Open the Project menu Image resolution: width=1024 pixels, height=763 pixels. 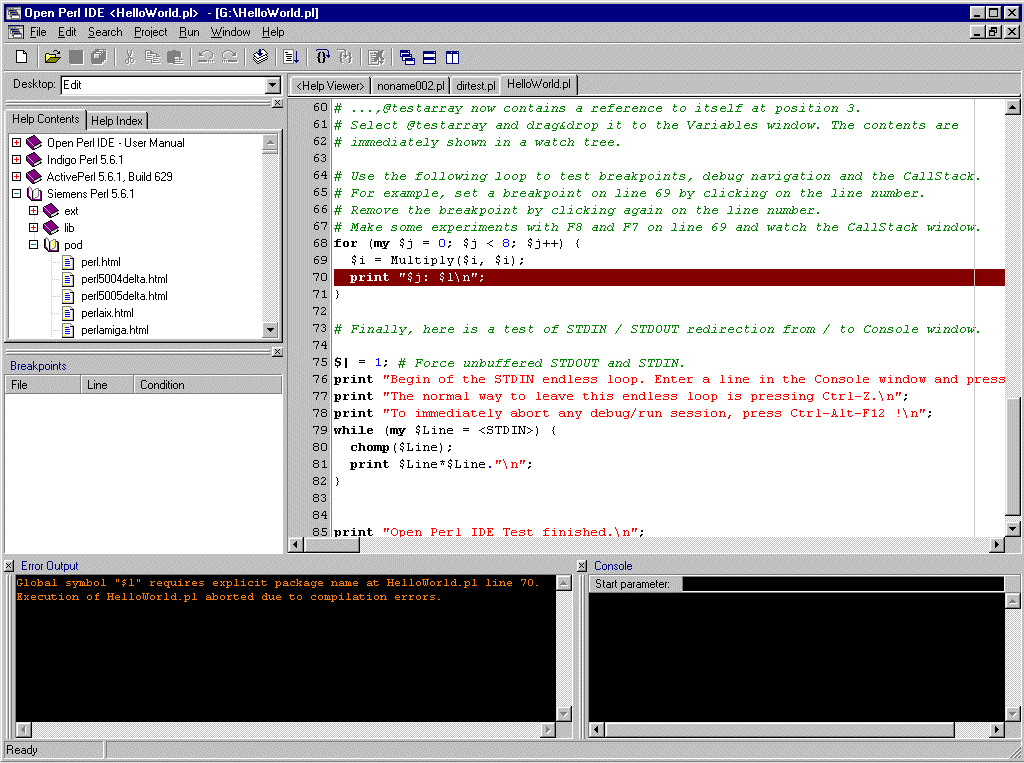point(150,32)
